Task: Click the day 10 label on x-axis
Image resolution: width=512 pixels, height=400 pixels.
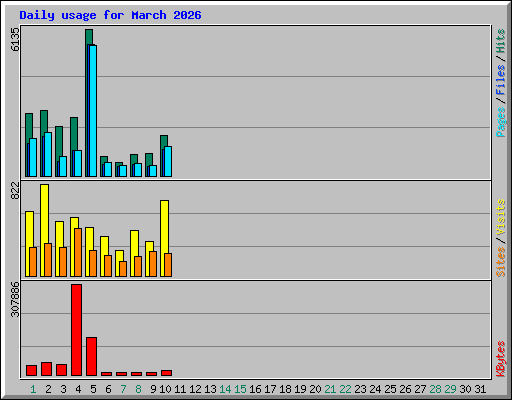Action: pyautogui.click(x=165, y=389)
